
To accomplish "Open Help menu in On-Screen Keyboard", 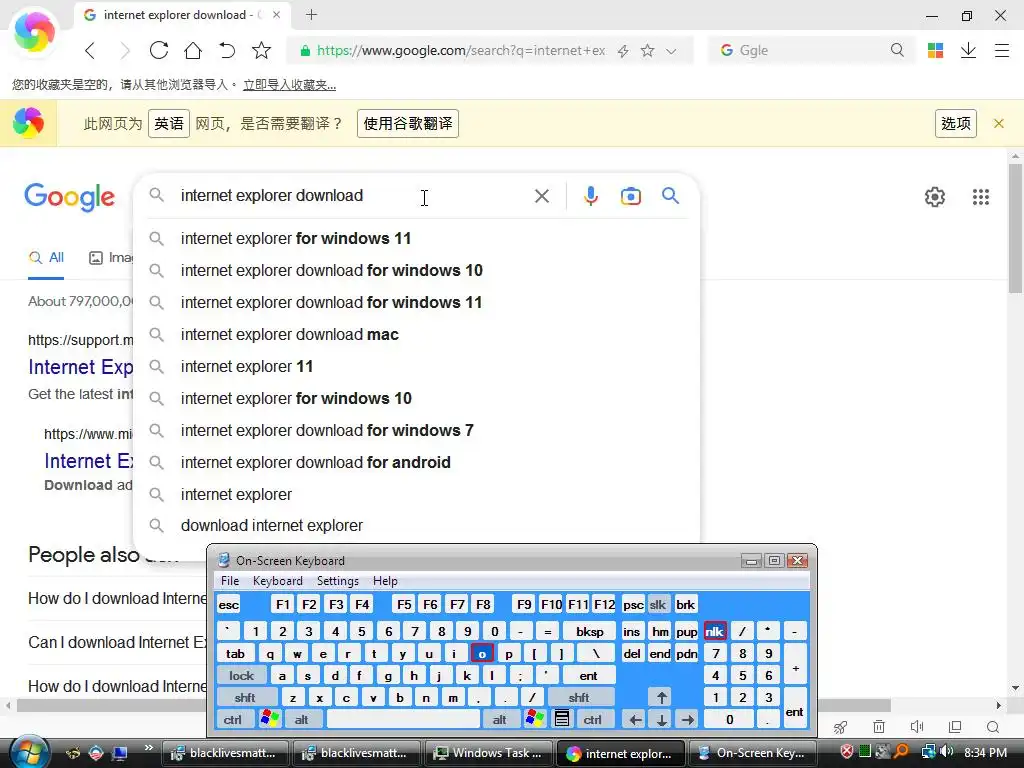I will (x=385, y=581).
